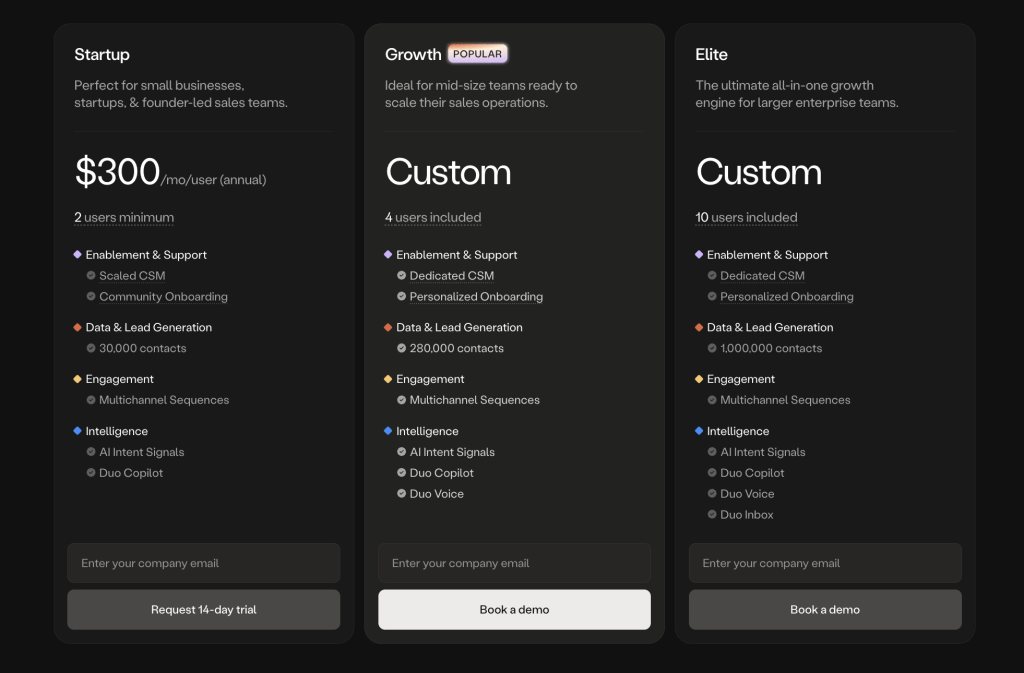Click the orange Data & Lead Generation diamond in Growth
The height and width of the screenshot is (673, 1024).
[388, 327]
